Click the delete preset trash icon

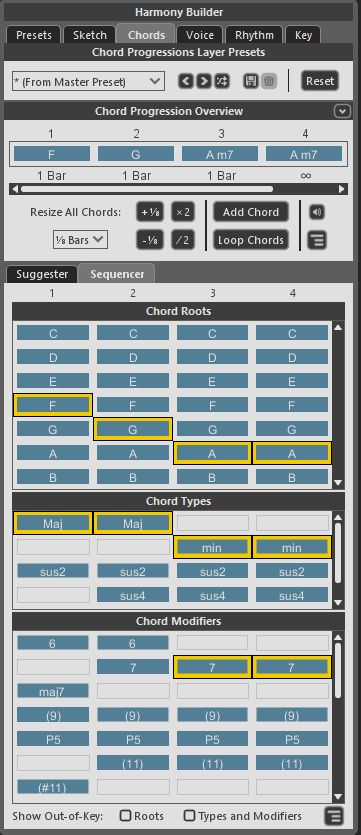269,81
